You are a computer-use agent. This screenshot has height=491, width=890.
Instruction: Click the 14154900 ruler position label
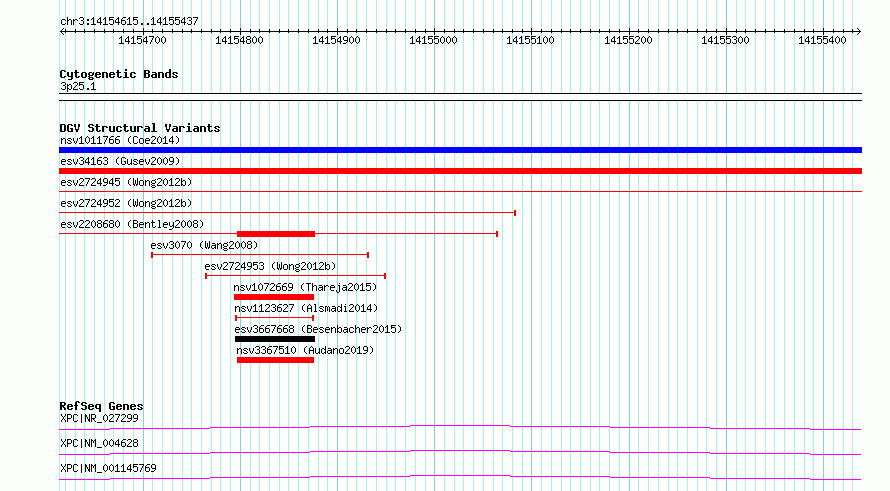pos(337,40)
